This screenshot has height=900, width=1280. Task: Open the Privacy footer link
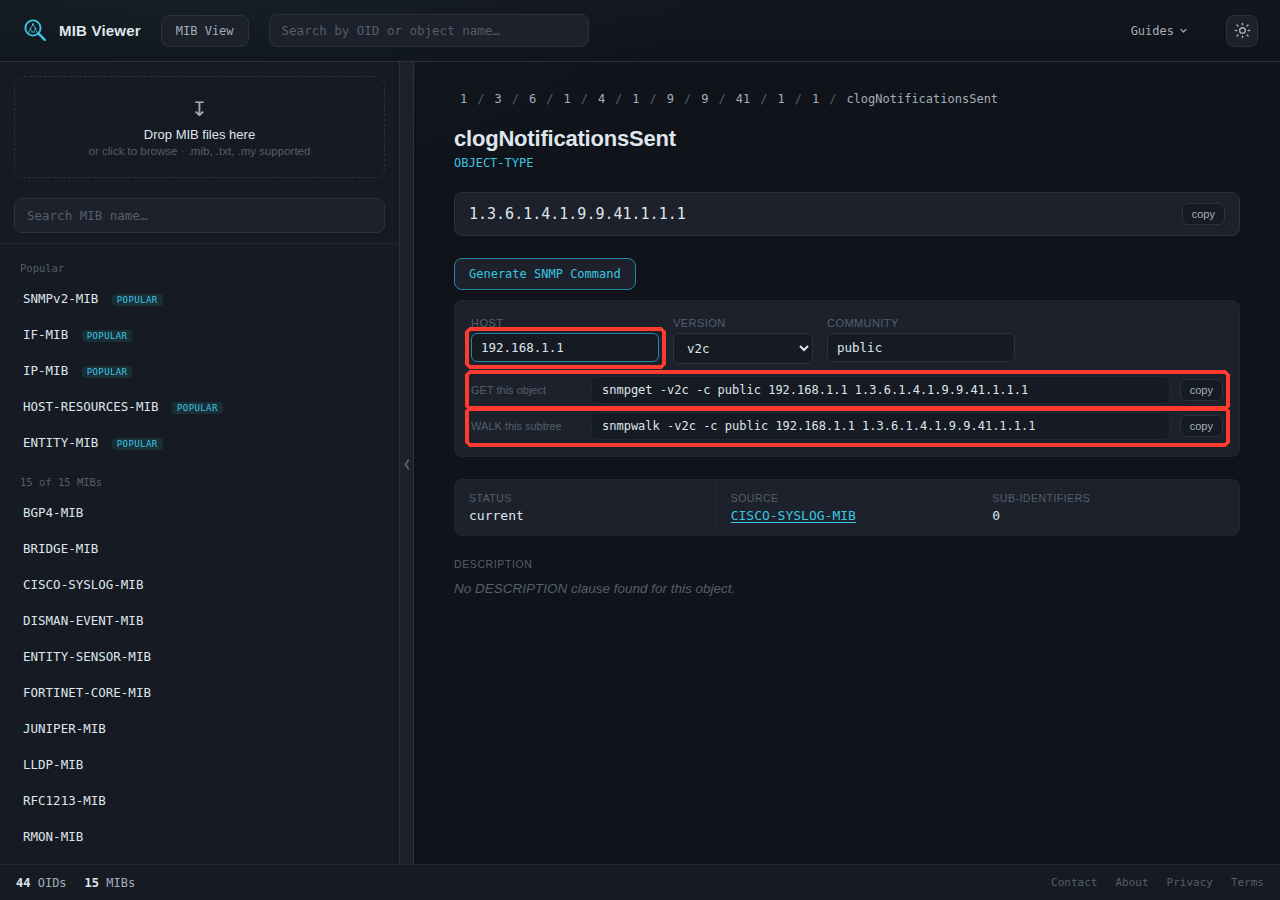tap(1189, 882)
